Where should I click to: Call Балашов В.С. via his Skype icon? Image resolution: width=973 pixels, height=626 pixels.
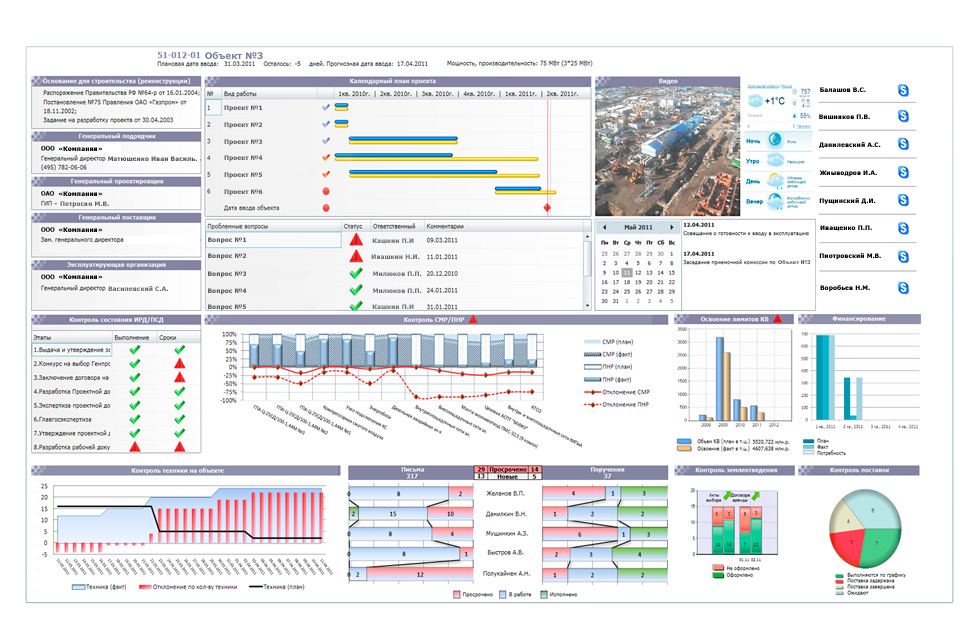pos(903,91)
